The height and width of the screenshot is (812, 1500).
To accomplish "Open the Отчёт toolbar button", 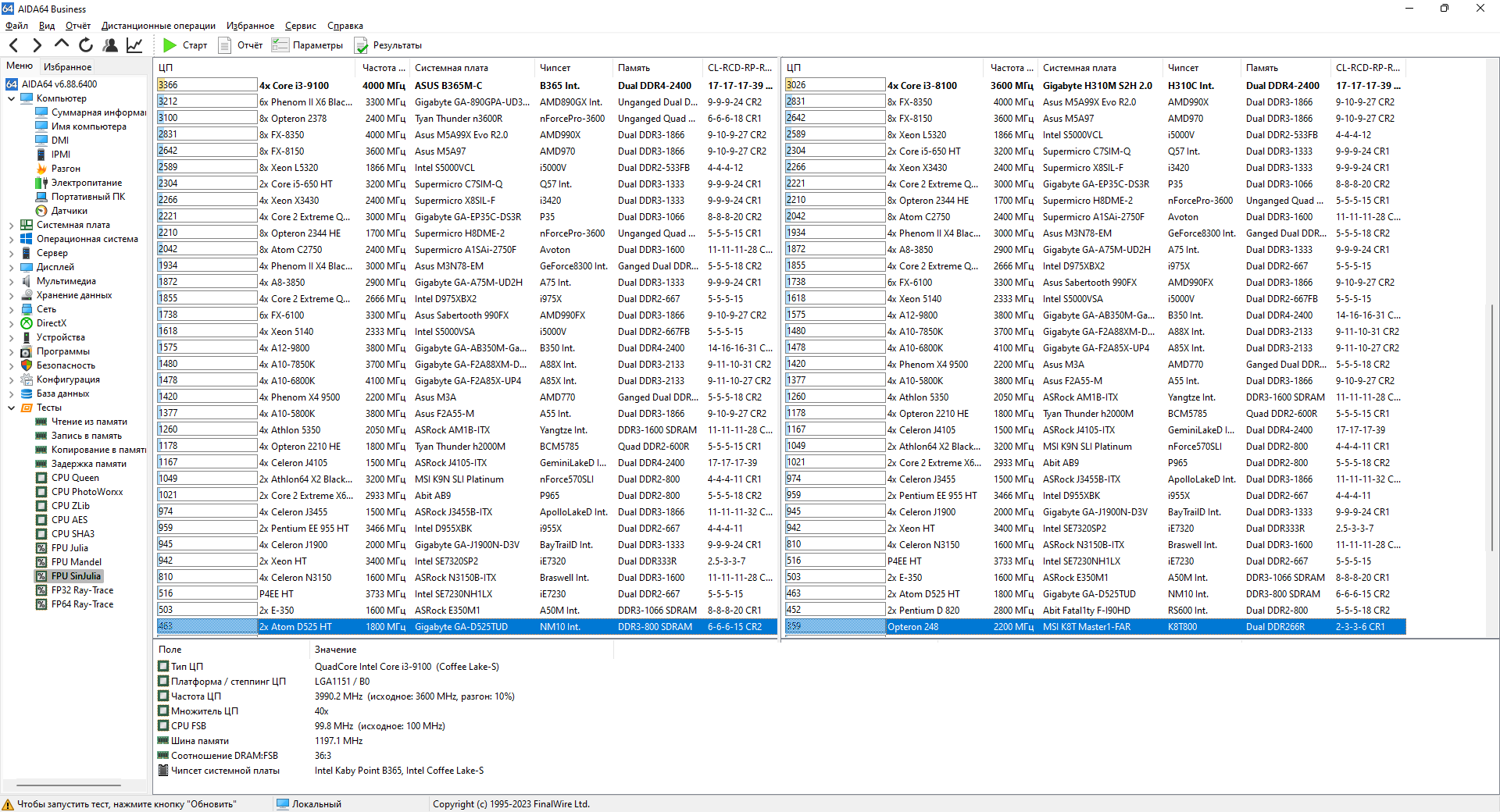I will tap(240, 45).
